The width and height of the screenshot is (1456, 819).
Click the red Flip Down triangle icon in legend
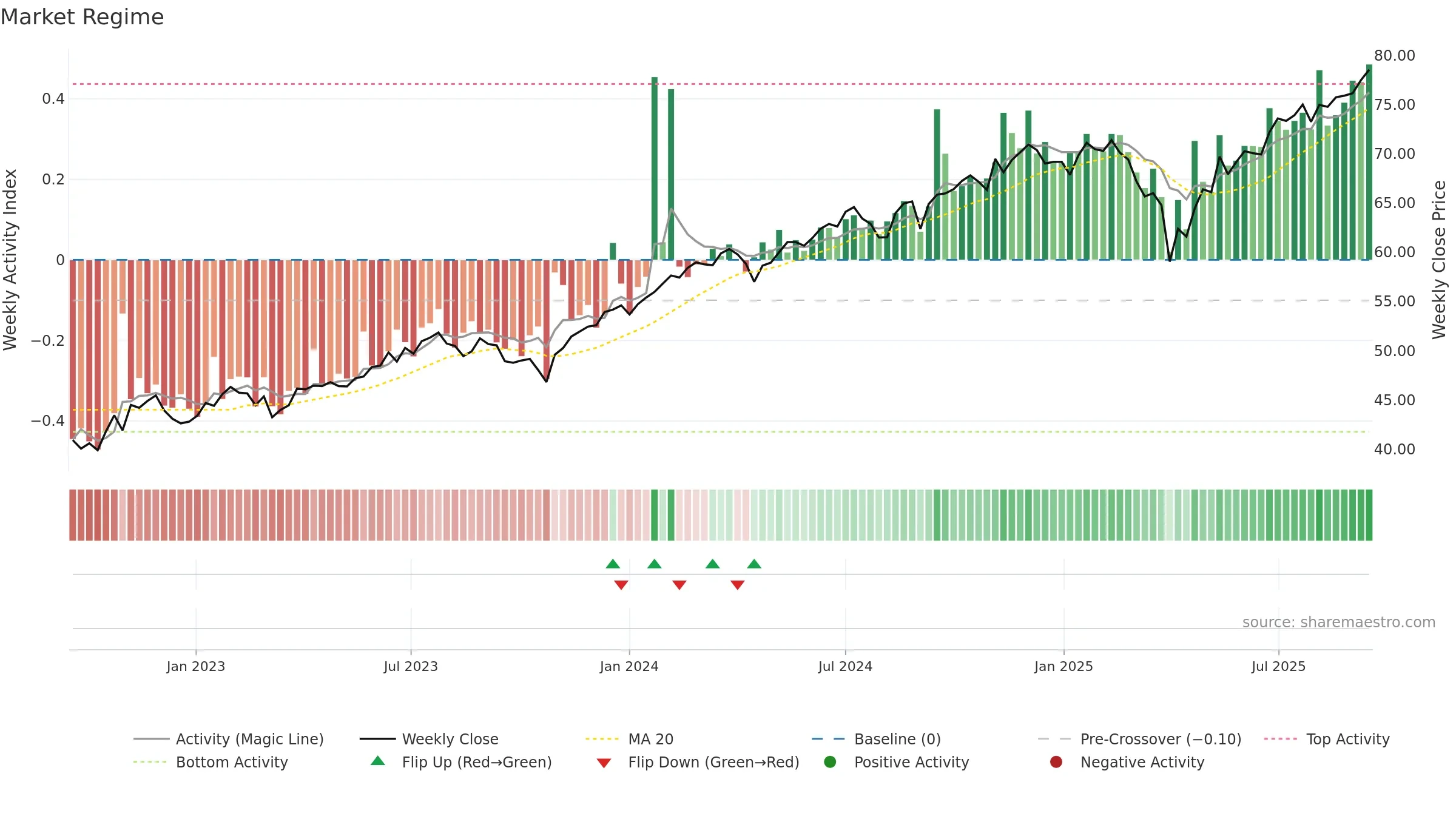click(x=604, y=763)
